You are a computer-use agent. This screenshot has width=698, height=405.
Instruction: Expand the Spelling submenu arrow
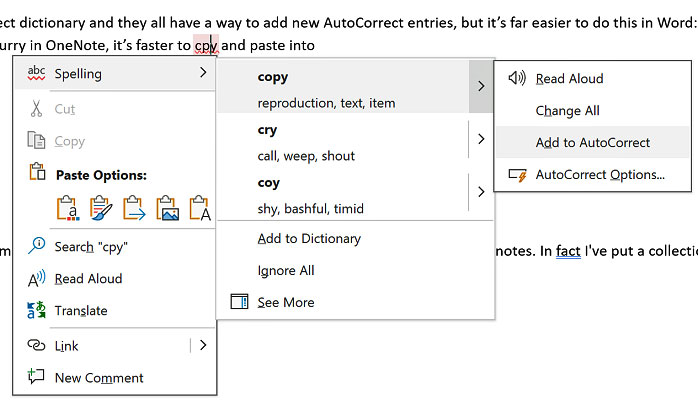click(x=203, y=73)
